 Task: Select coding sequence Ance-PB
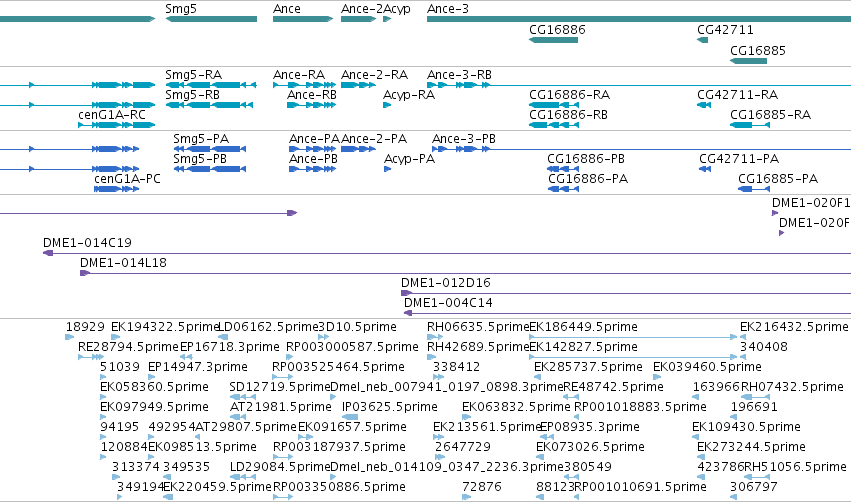coord(313,169)
